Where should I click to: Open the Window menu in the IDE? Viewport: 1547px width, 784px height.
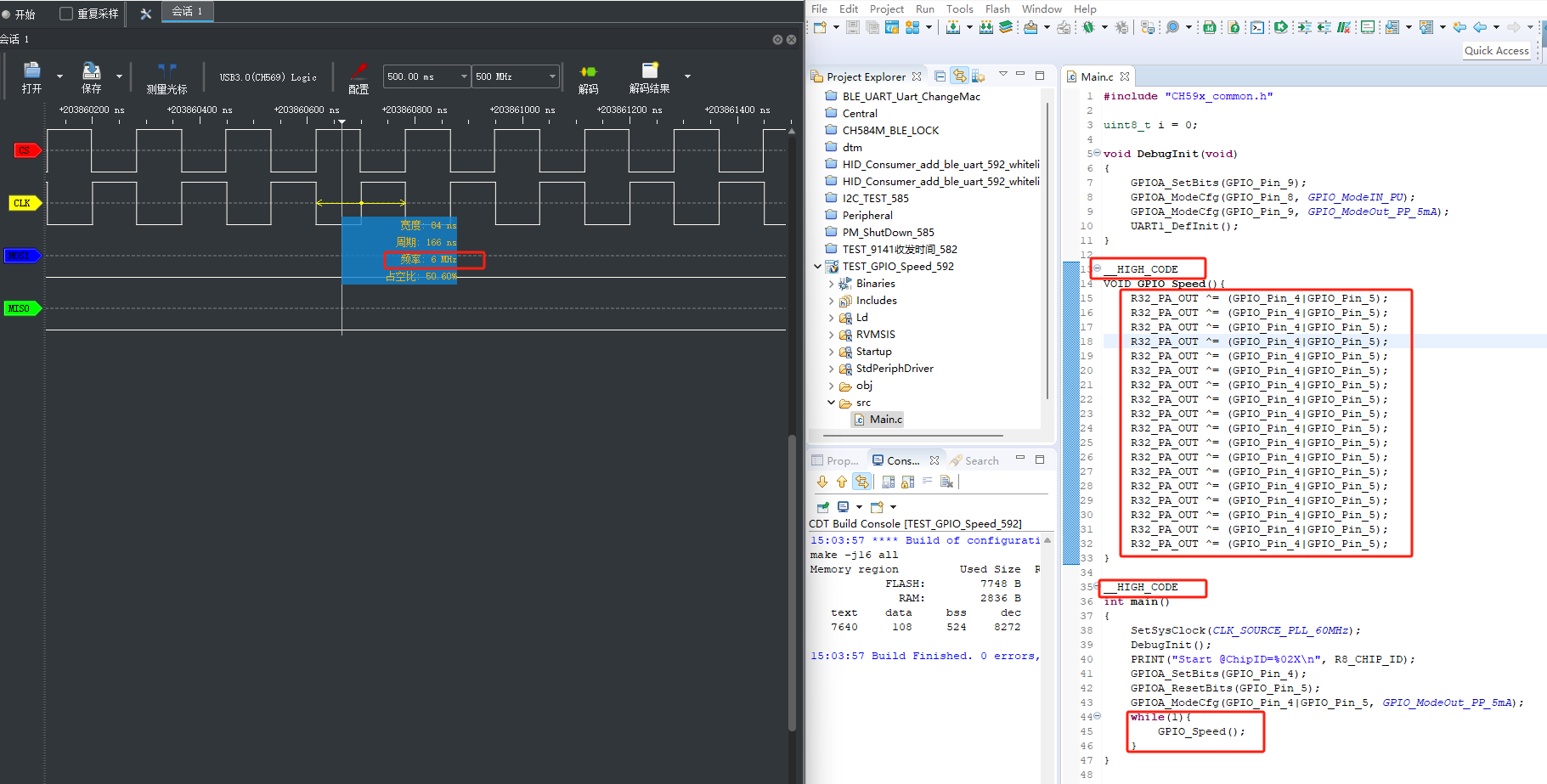tap(1042, 9)
